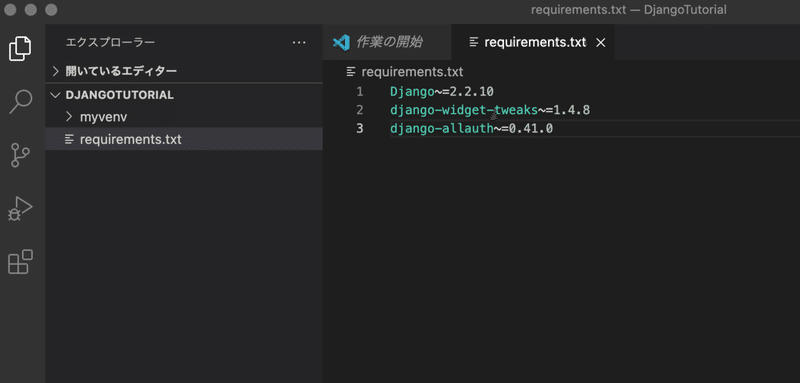The height and width of the screenshot is (383, 800).
Task: Open the Search view icon
Action: point(21,101)
